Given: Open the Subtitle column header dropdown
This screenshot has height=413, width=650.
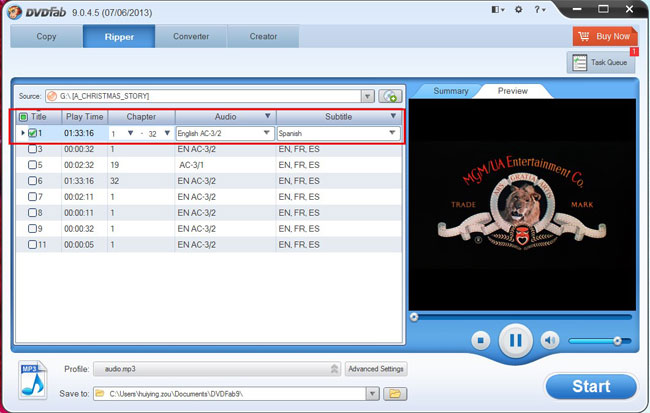Looking at the screenshot, I should tap(393, 116).
